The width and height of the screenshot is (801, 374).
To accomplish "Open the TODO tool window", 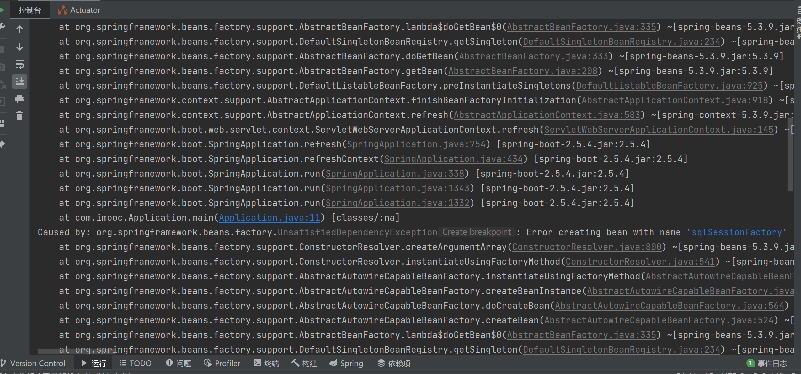I will coord(135,363).
